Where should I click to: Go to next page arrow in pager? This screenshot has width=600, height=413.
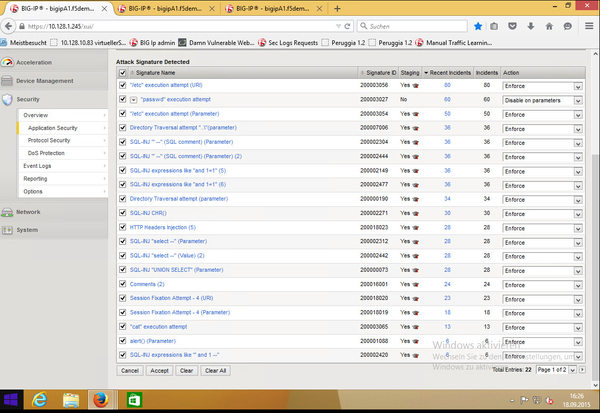tap(582, 370)
